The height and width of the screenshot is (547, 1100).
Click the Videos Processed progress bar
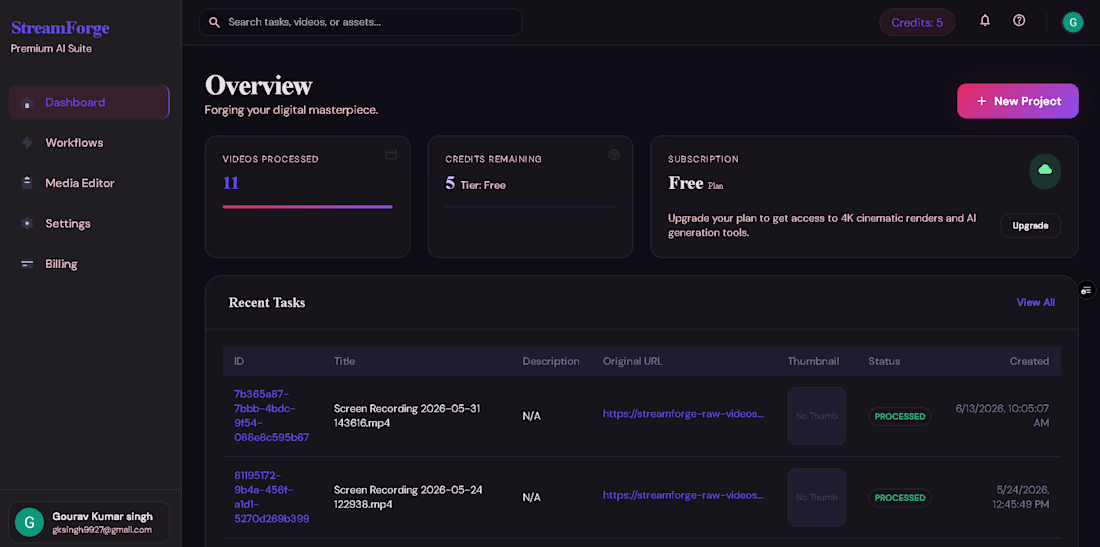coord(307,207)
